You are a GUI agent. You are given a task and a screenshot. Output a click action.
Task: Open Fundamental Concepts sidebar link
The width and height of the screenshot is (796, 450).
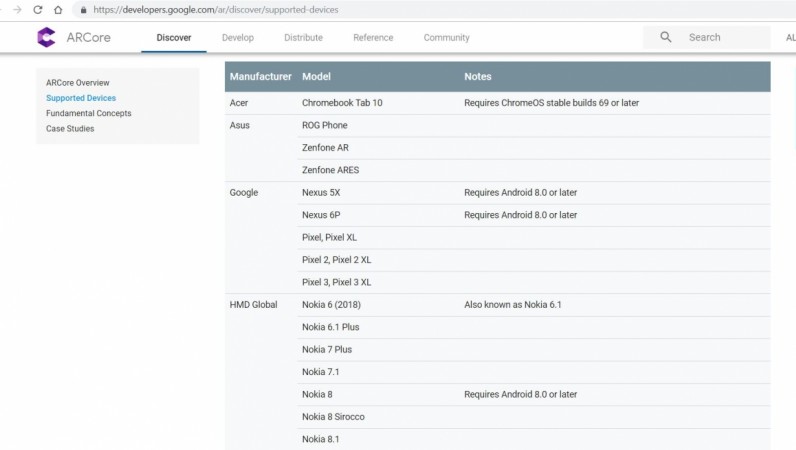coord(88,113)
